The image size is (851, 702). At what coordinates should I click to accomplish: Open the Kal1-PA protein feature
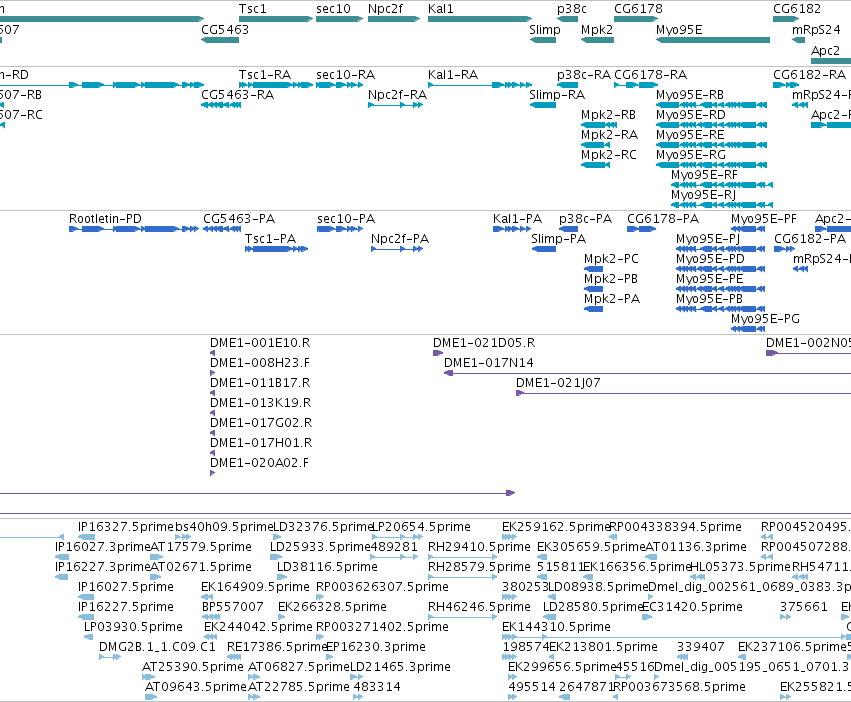(x=512, y=229)
